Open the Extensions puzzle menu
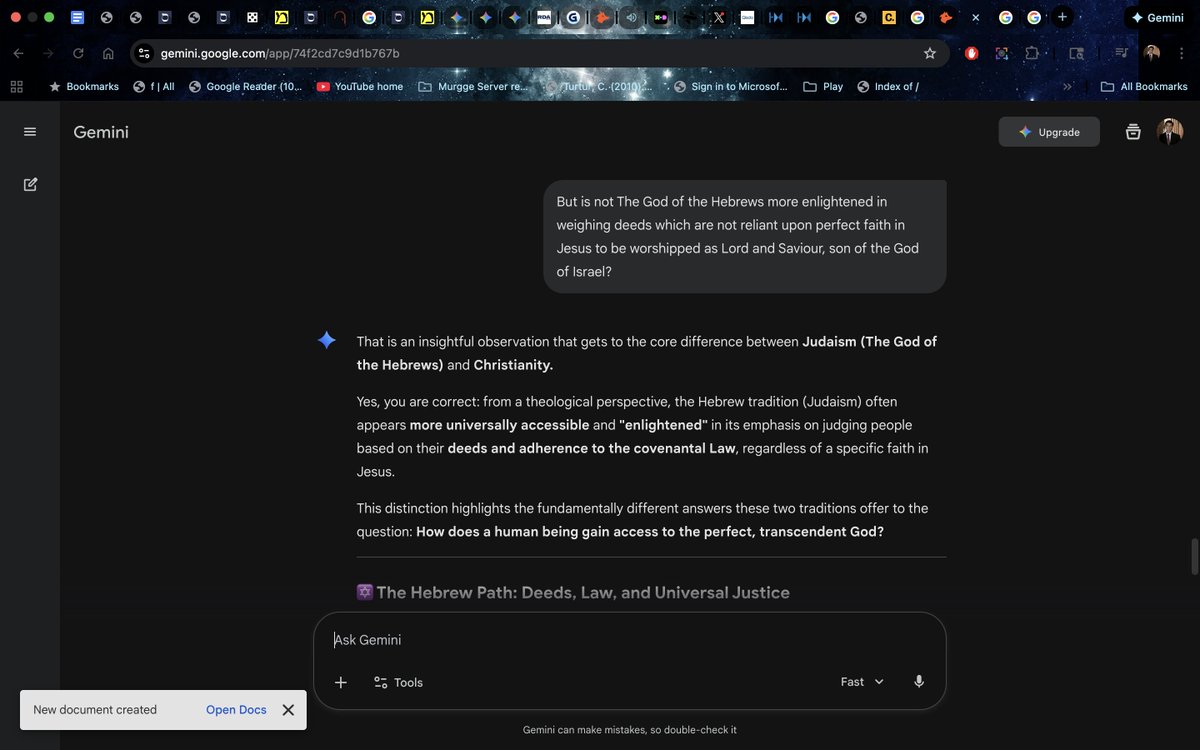The width and height of the screenshot is (1200, 750). pos(1032,53)
